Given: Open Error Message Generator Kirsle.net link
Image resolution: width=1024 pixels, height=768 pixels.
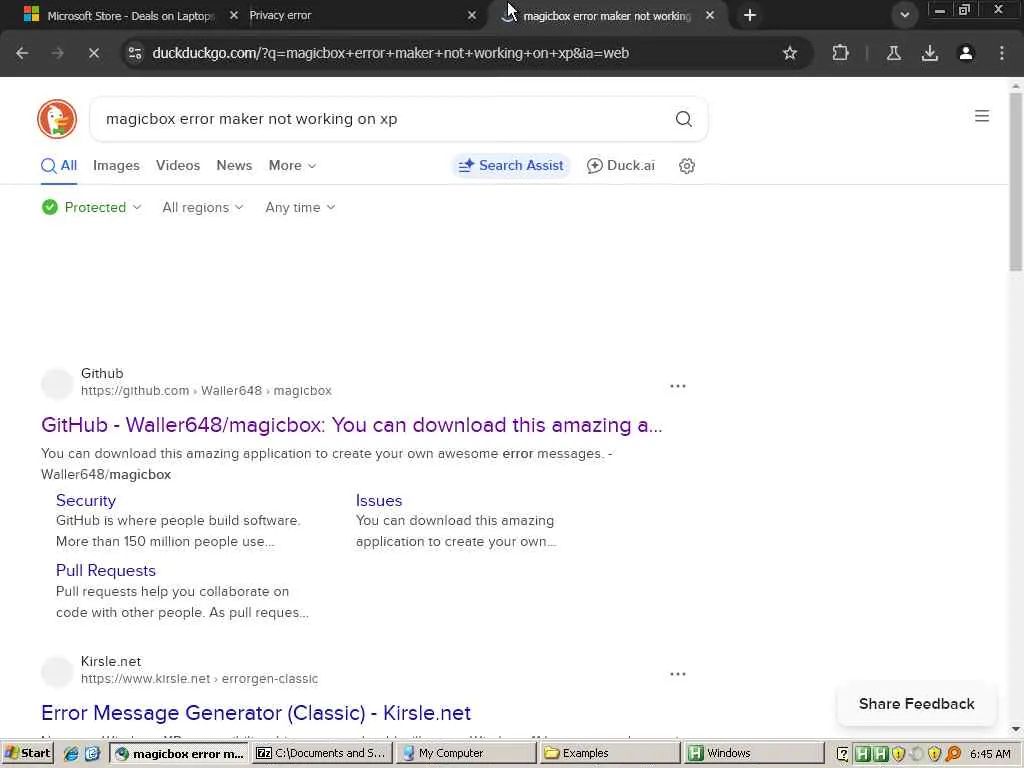Looking at the screenshot, I should coord(256,713).
